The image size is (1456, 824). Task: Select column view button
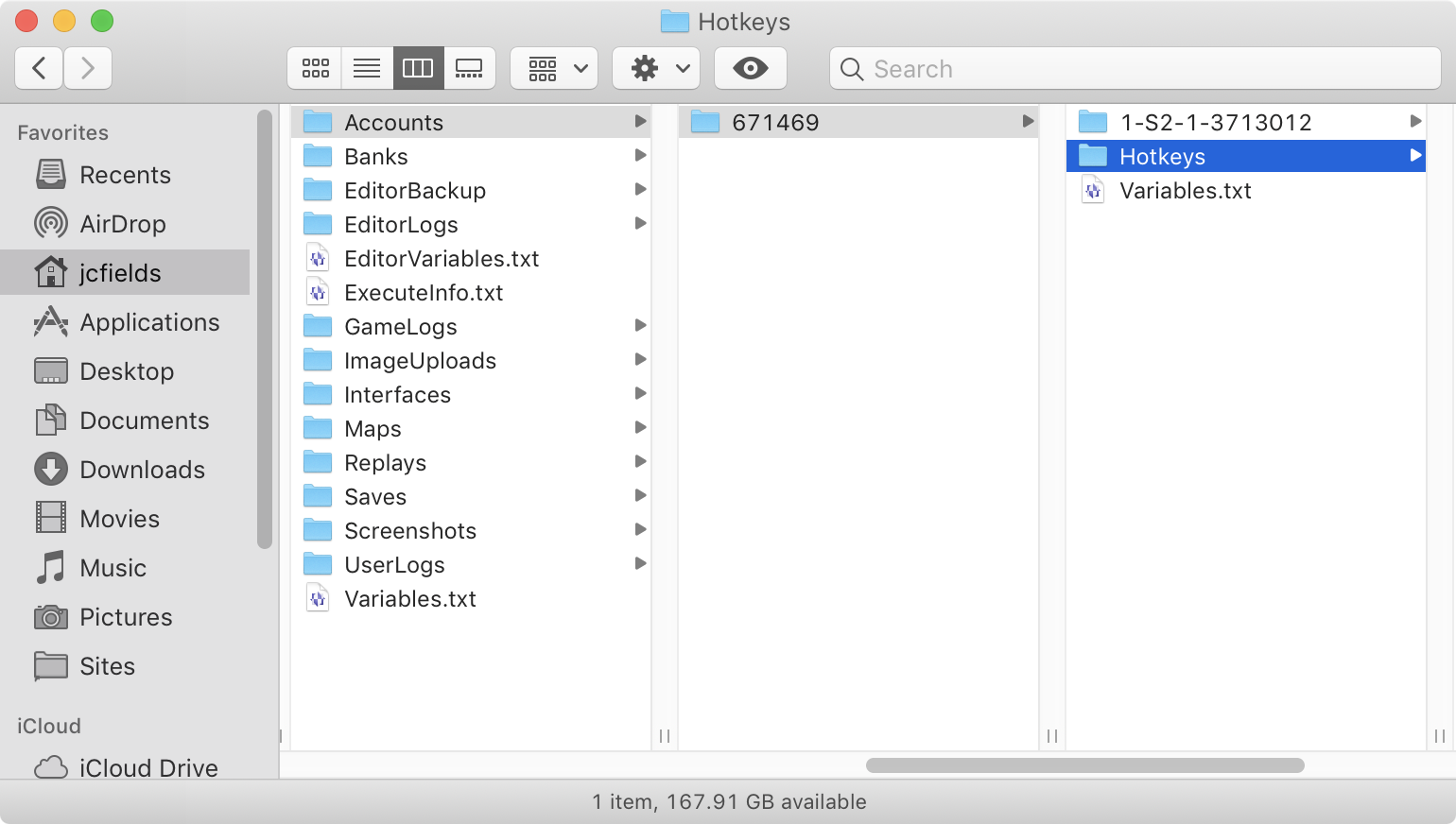pyautogui.click(x=418, y=68)
